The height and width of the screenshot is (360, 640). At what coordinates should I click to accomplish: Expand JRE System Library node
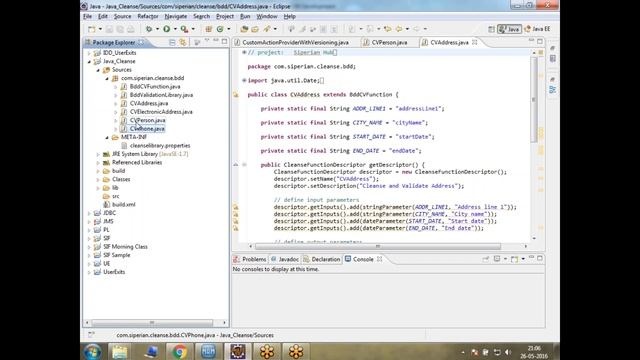[98, 154]
